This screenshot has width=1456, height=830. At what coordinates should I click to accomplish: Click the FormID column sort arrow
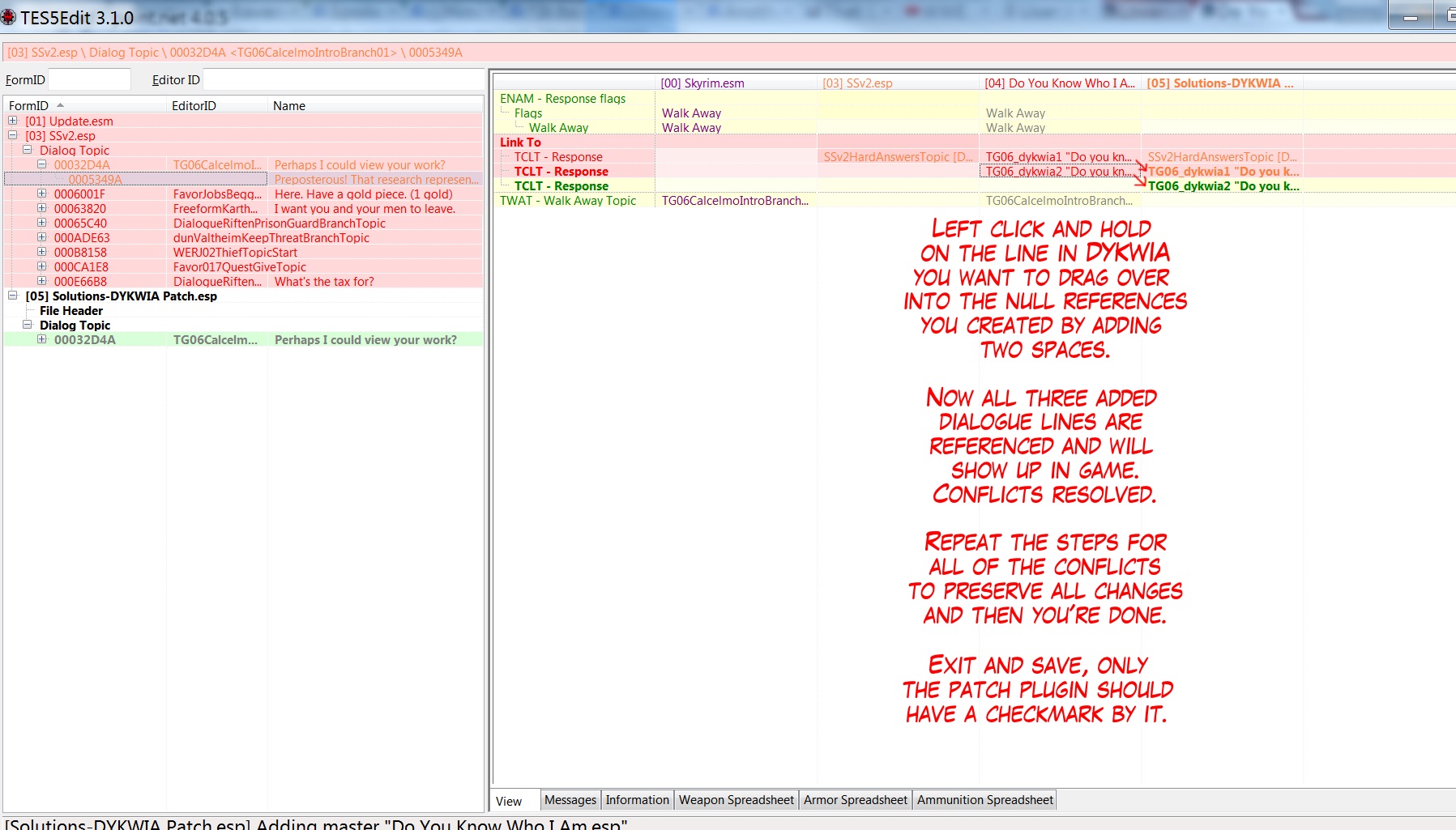(x=60, y=105)
